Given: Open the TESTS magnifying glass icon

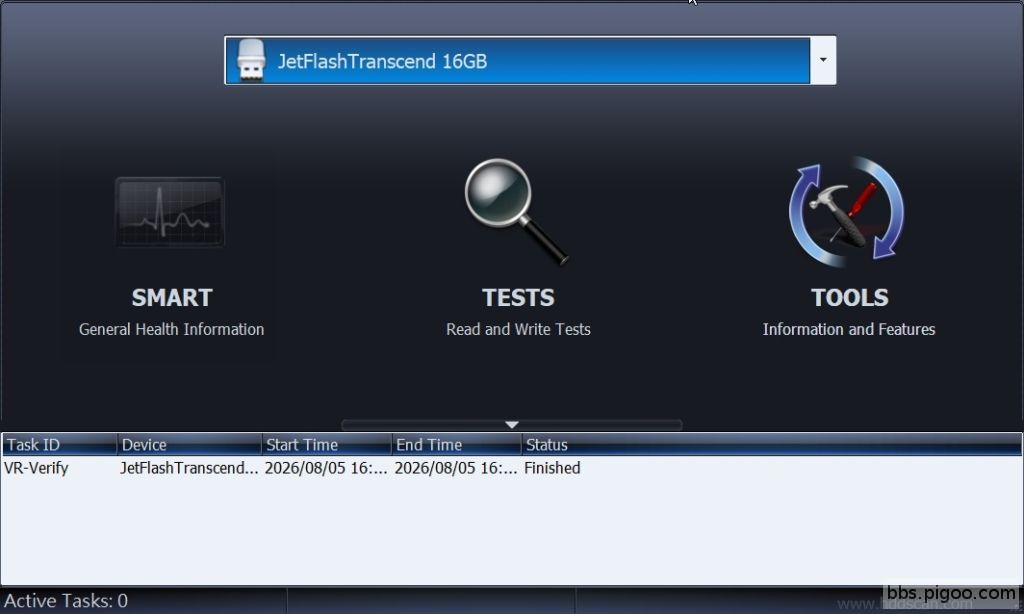Looking at the screenshot, I should tap(517, 212).
